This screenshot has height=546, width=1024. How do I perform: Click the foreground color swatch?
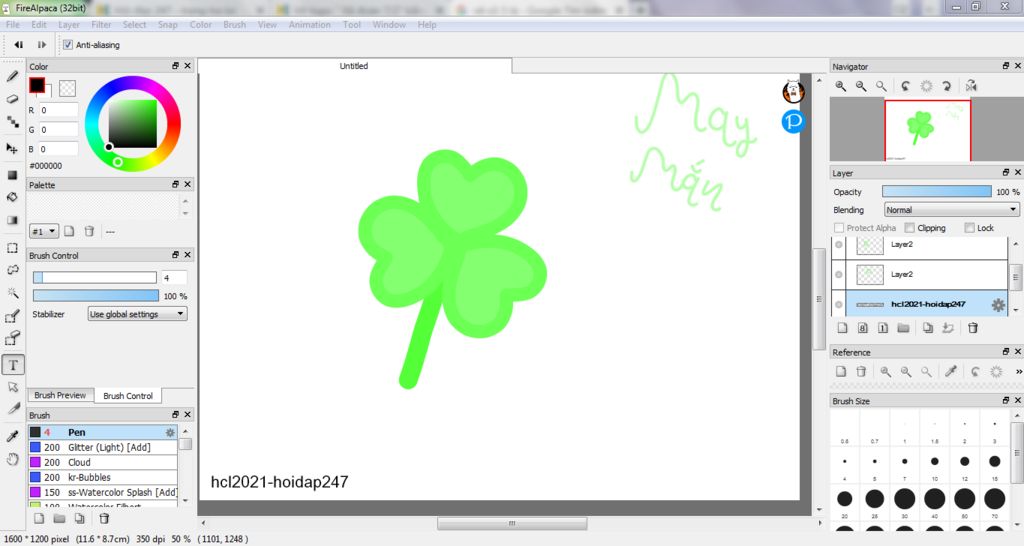(x=37, y=85)
